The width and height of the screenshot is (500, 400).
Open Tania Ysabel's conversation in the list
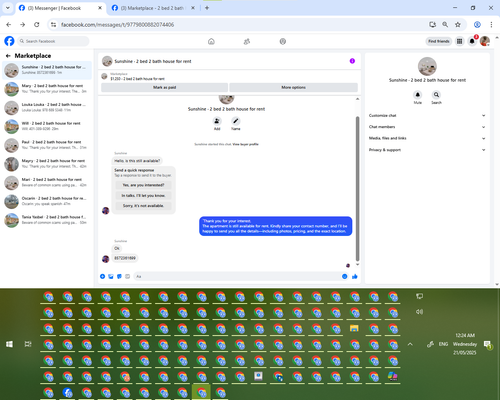pyautogui.click(x=47, y=220)
